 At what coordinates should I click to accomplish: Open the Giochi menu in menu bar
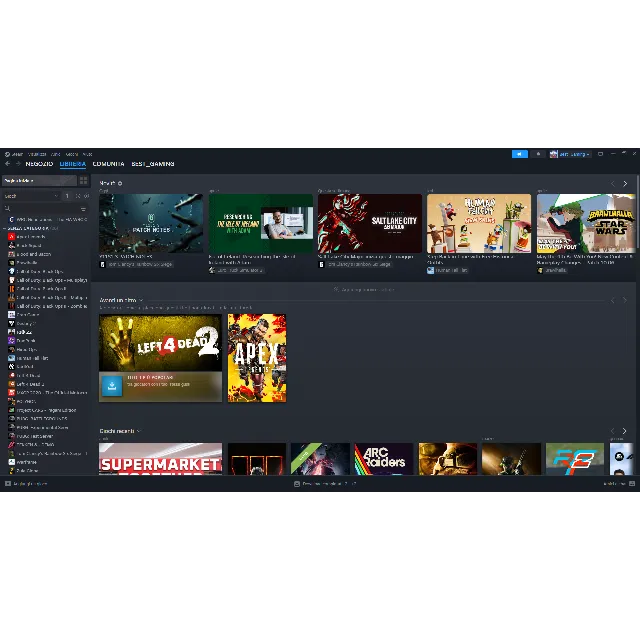(x=72, y=154)
